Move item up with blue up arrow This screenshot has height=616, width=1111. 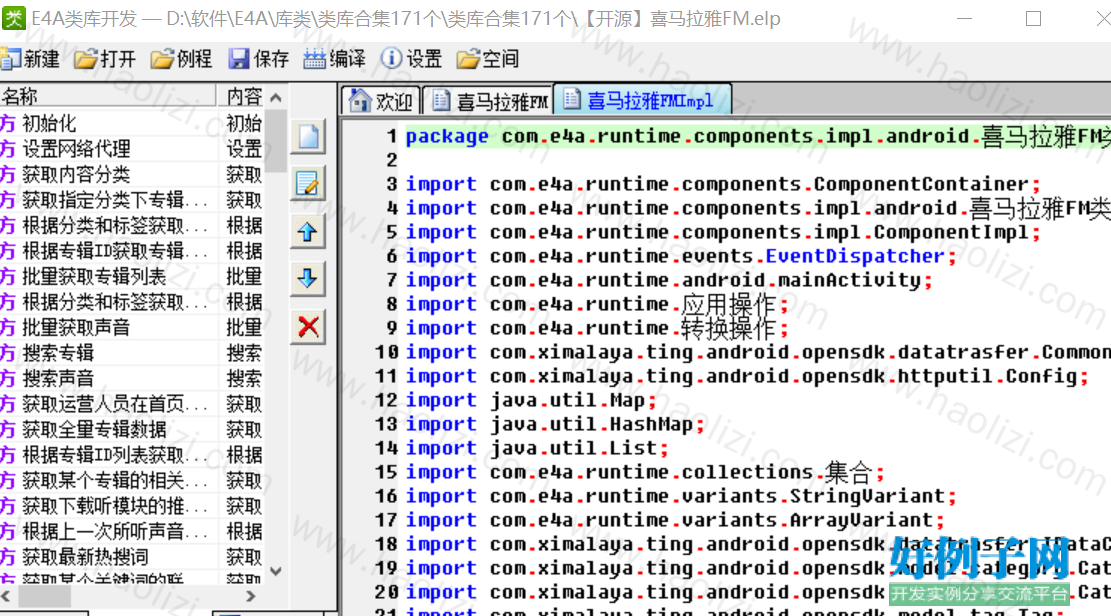pyautogui.click(x=308, y=232)
